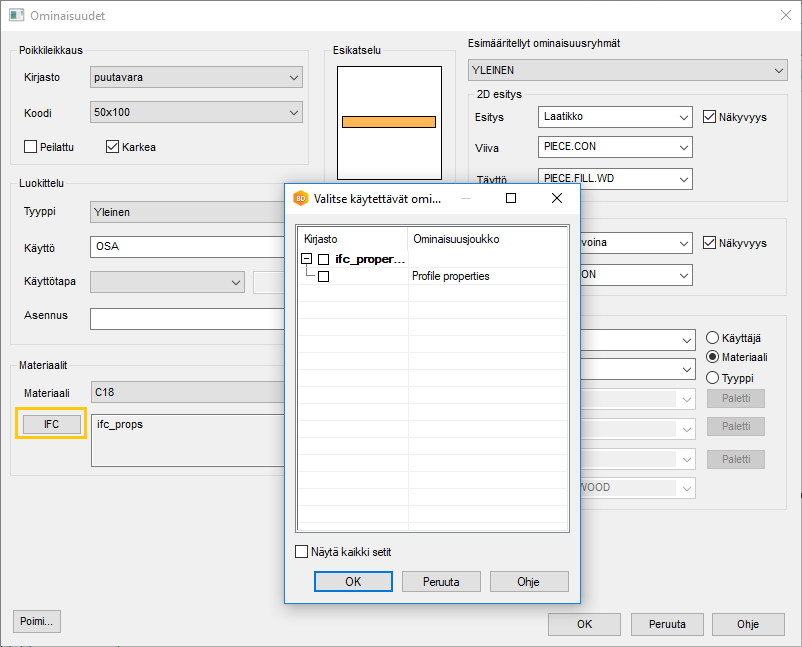Uncheck the Karkea checkbox
This screenshot has height=647, width=802.
[113, 147]
